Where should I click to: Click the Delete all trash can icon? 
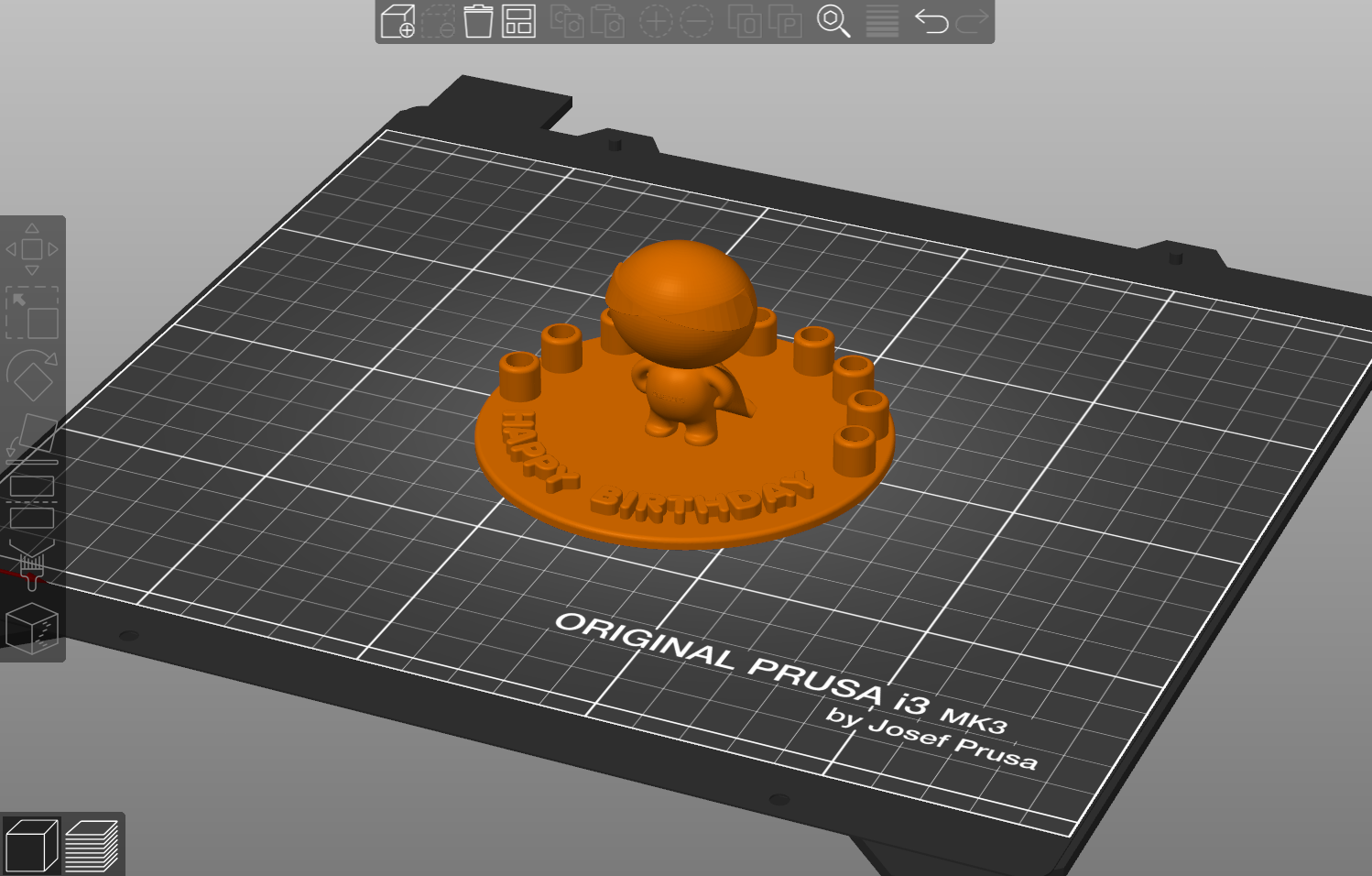[478, 21]
